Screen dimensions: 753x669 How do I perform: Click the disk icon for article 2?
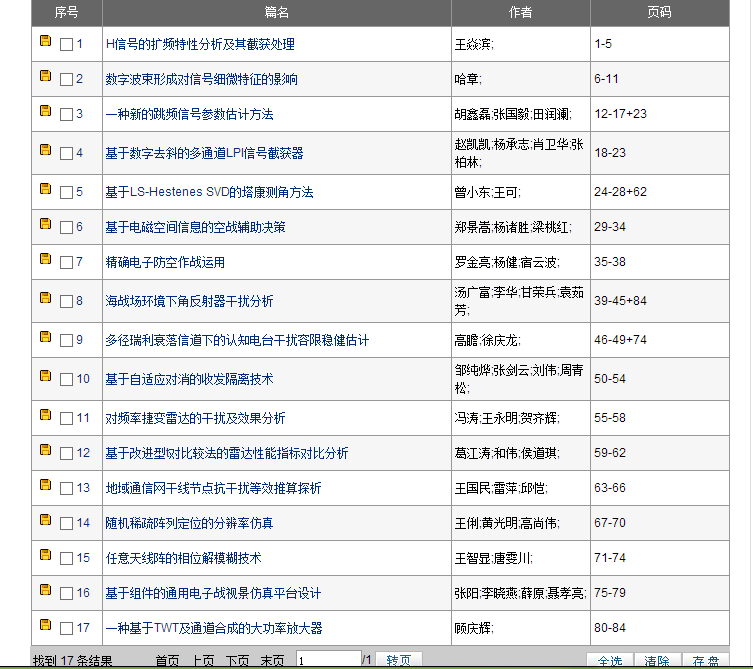click(x=46, y=76)
